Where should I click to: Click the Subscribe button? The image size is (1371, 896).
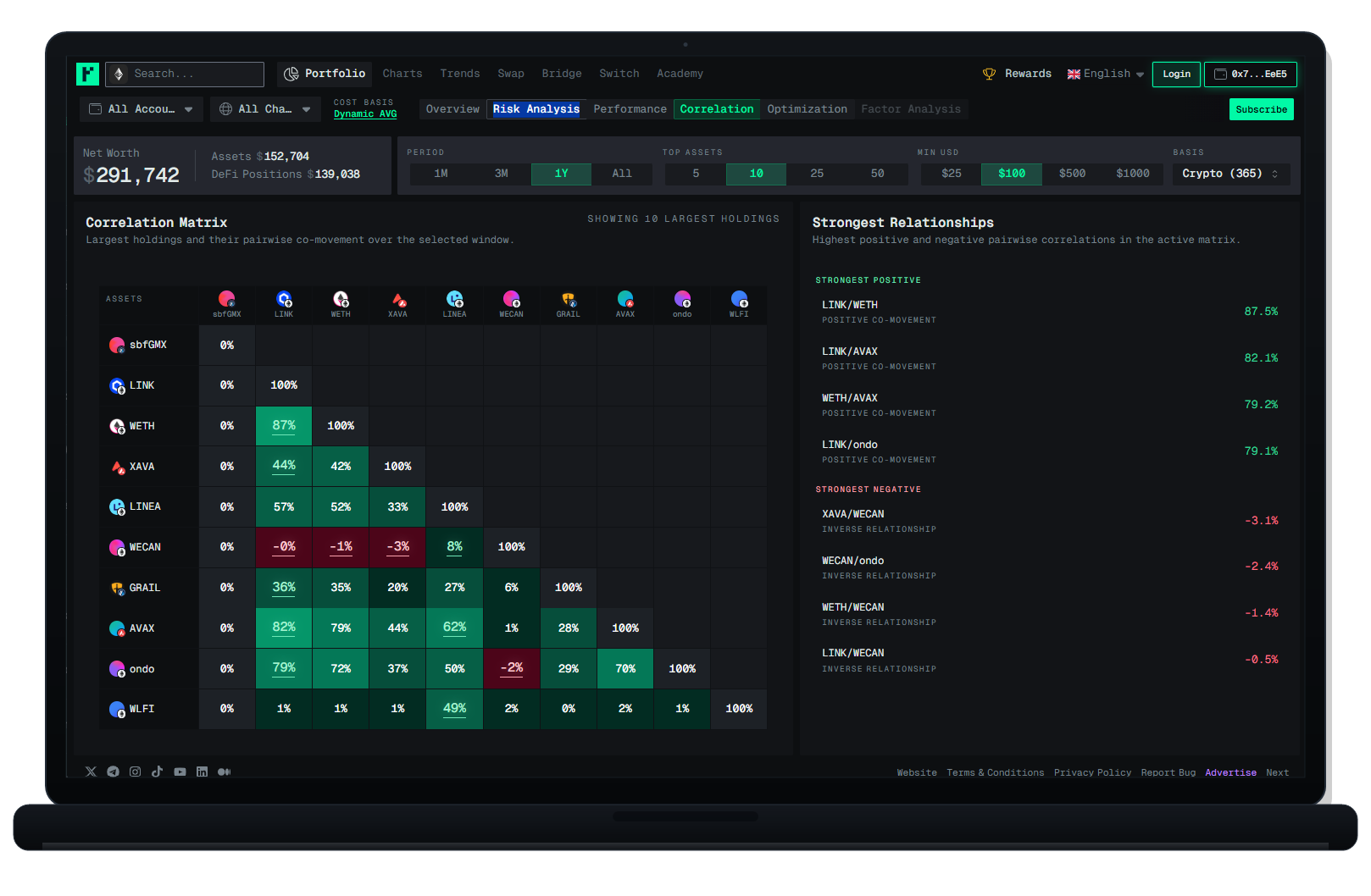pos(1261,109)
